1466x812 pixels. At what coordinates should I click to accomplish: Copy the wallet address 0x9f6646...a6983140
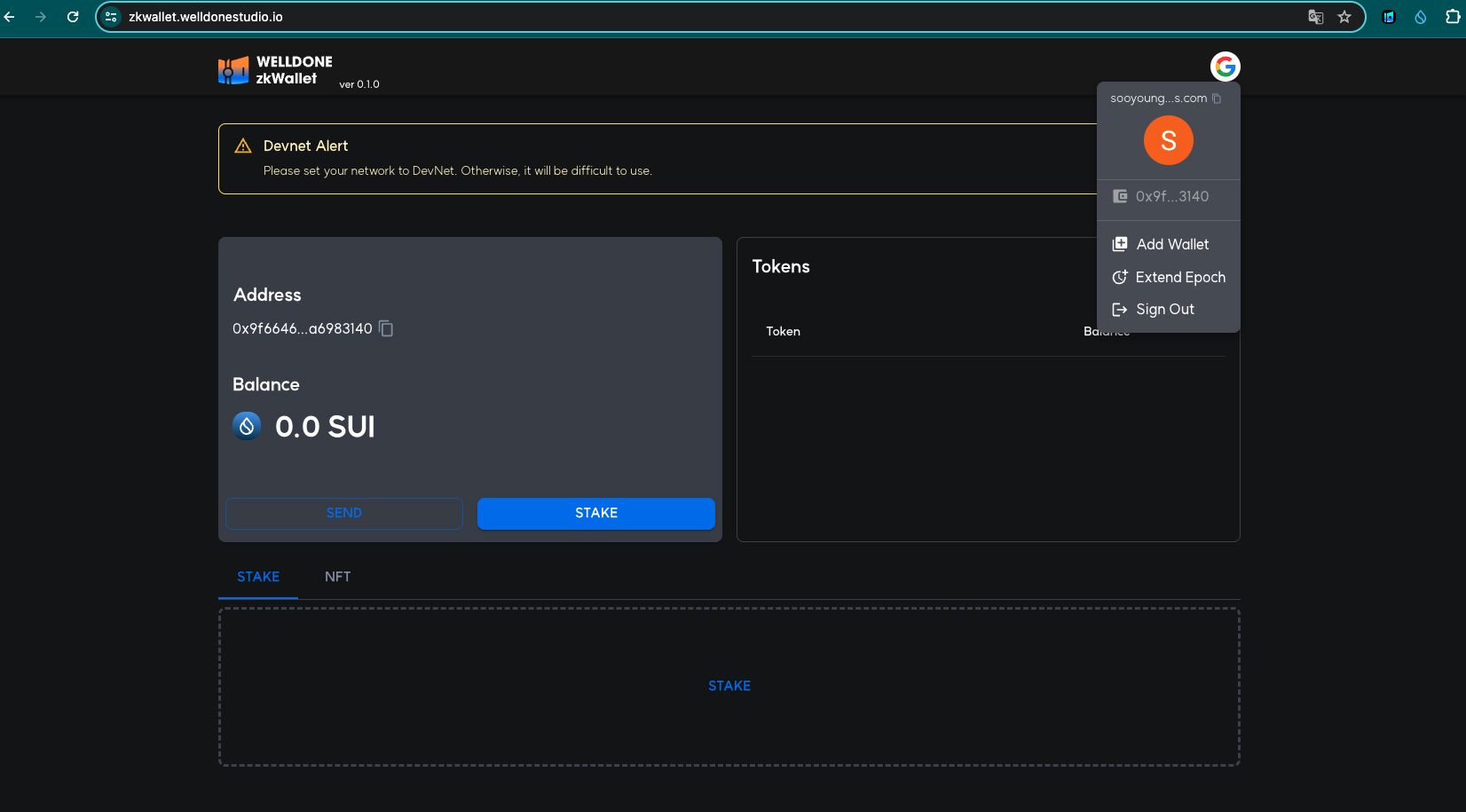coord(386,328)
